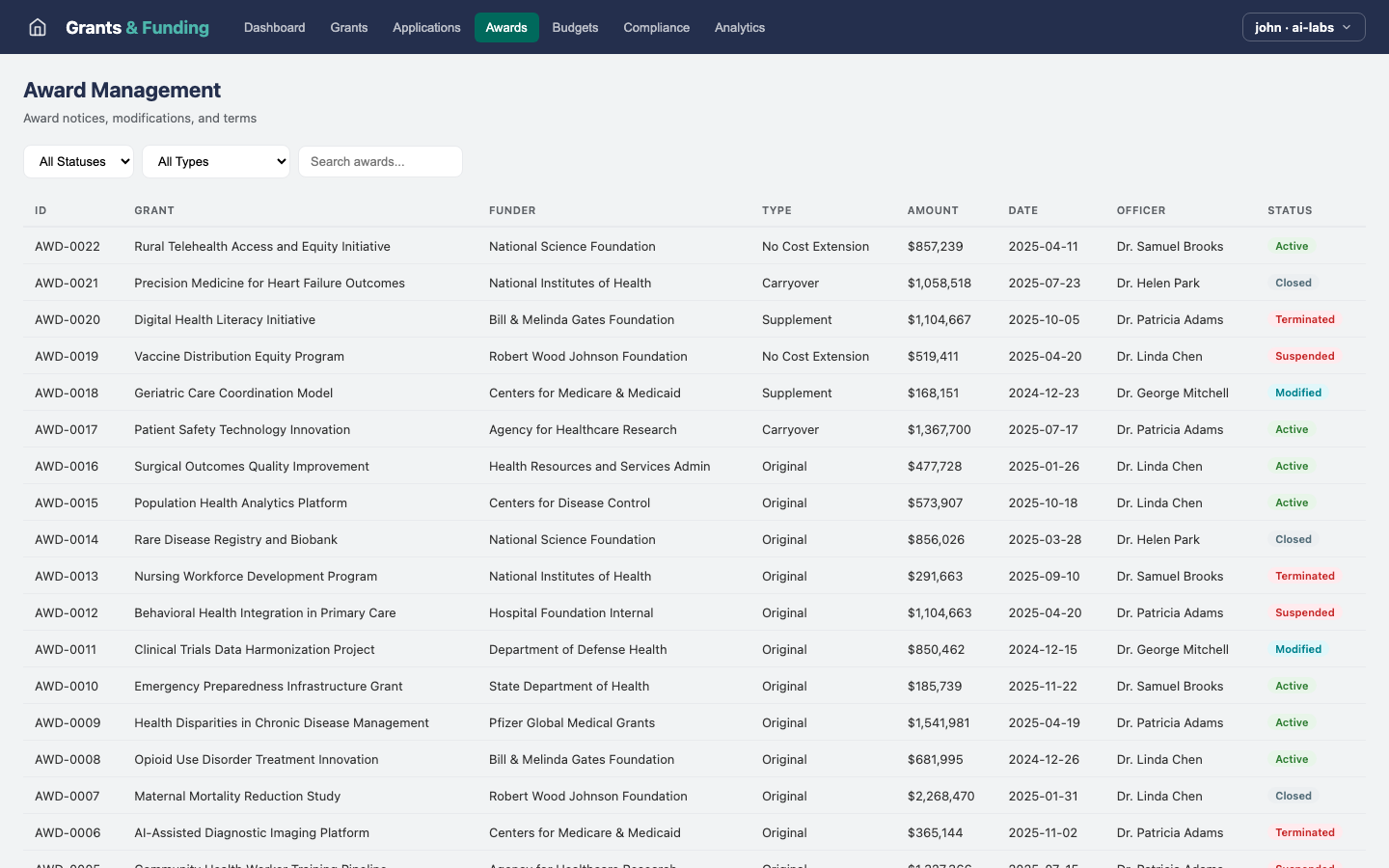Viewport: 1389px width, 868px height.
Task: Open the Rural Telehealth Access and Equity Initiative
Action: [261, 246]
